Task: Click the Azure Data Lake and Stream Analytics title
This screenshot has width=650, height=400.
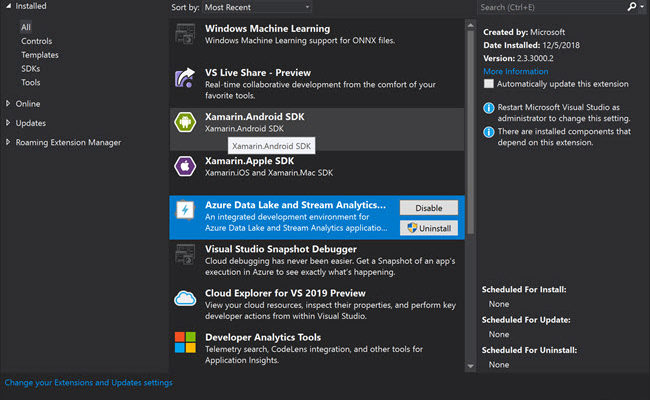Action: point(295,205)
